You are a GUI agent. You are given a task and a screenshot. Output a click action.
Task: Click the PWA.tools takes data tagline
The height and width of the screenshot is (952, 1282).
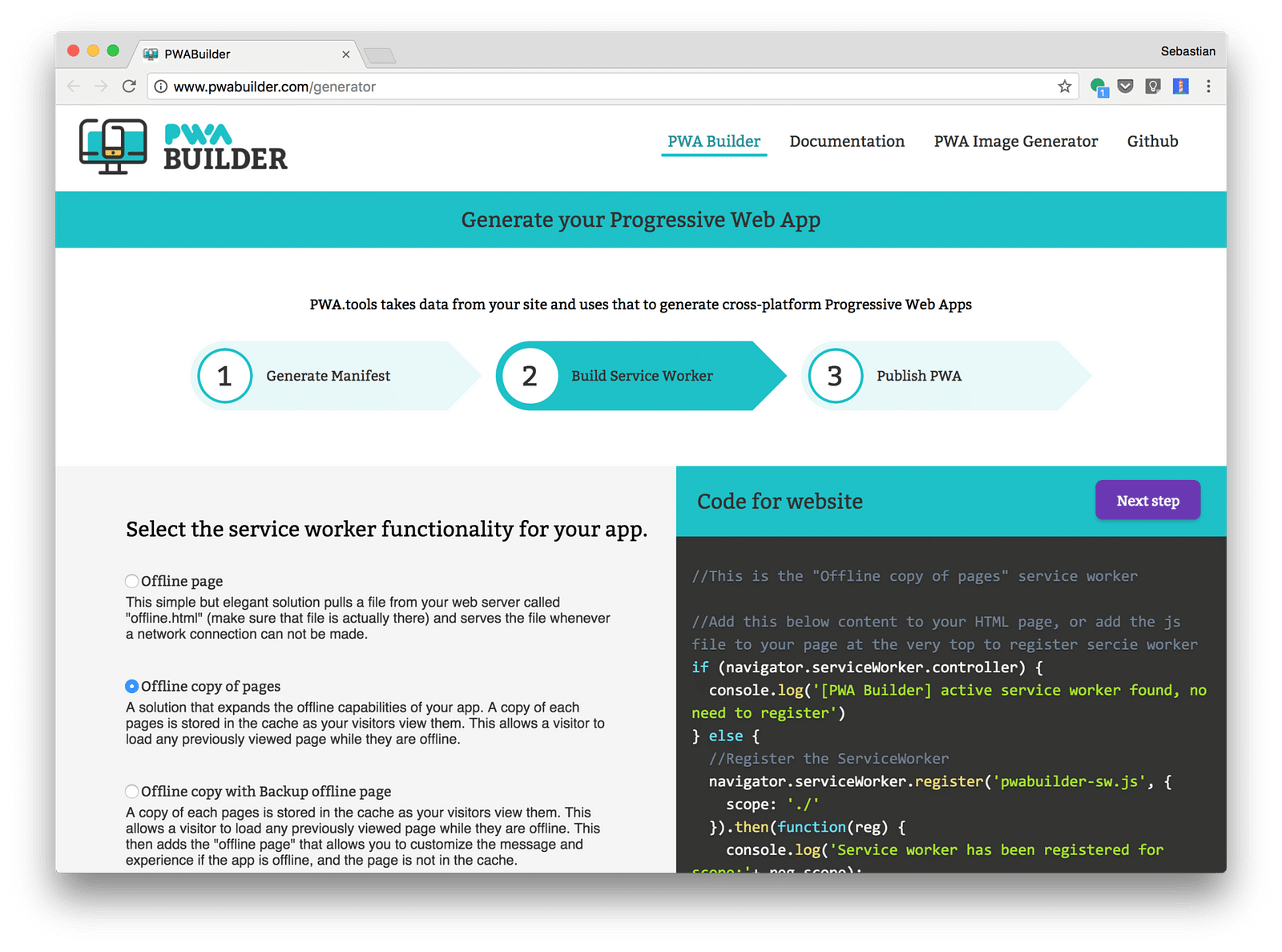(641, 305)
